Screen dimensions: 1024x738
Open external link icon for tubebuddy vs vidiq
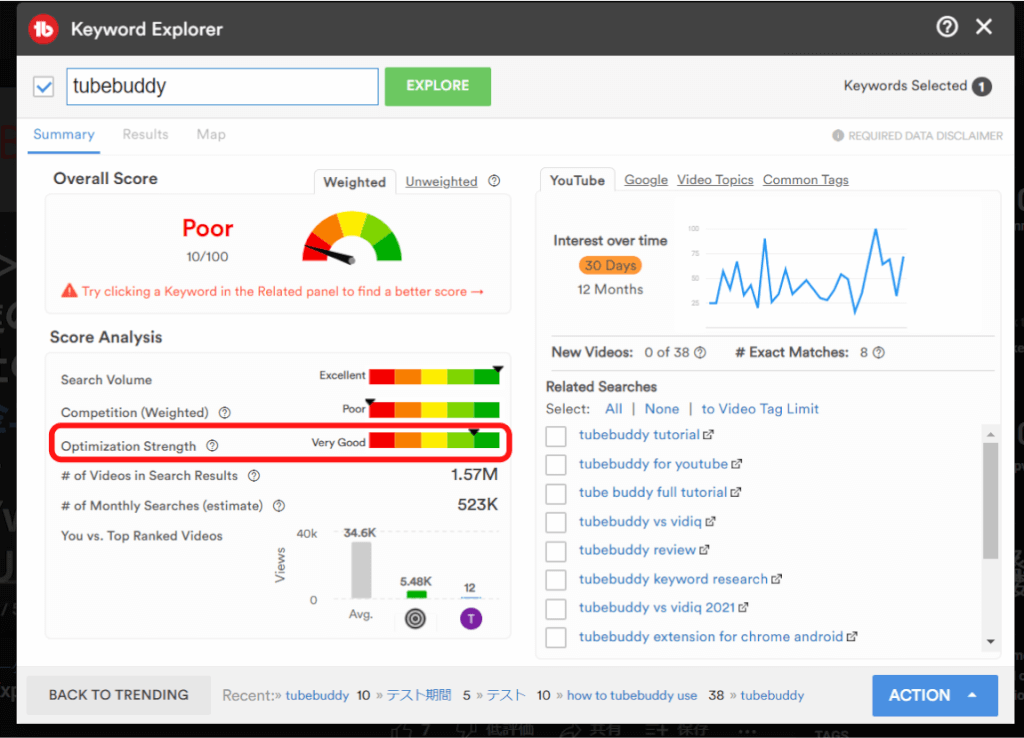click(711, 521)
